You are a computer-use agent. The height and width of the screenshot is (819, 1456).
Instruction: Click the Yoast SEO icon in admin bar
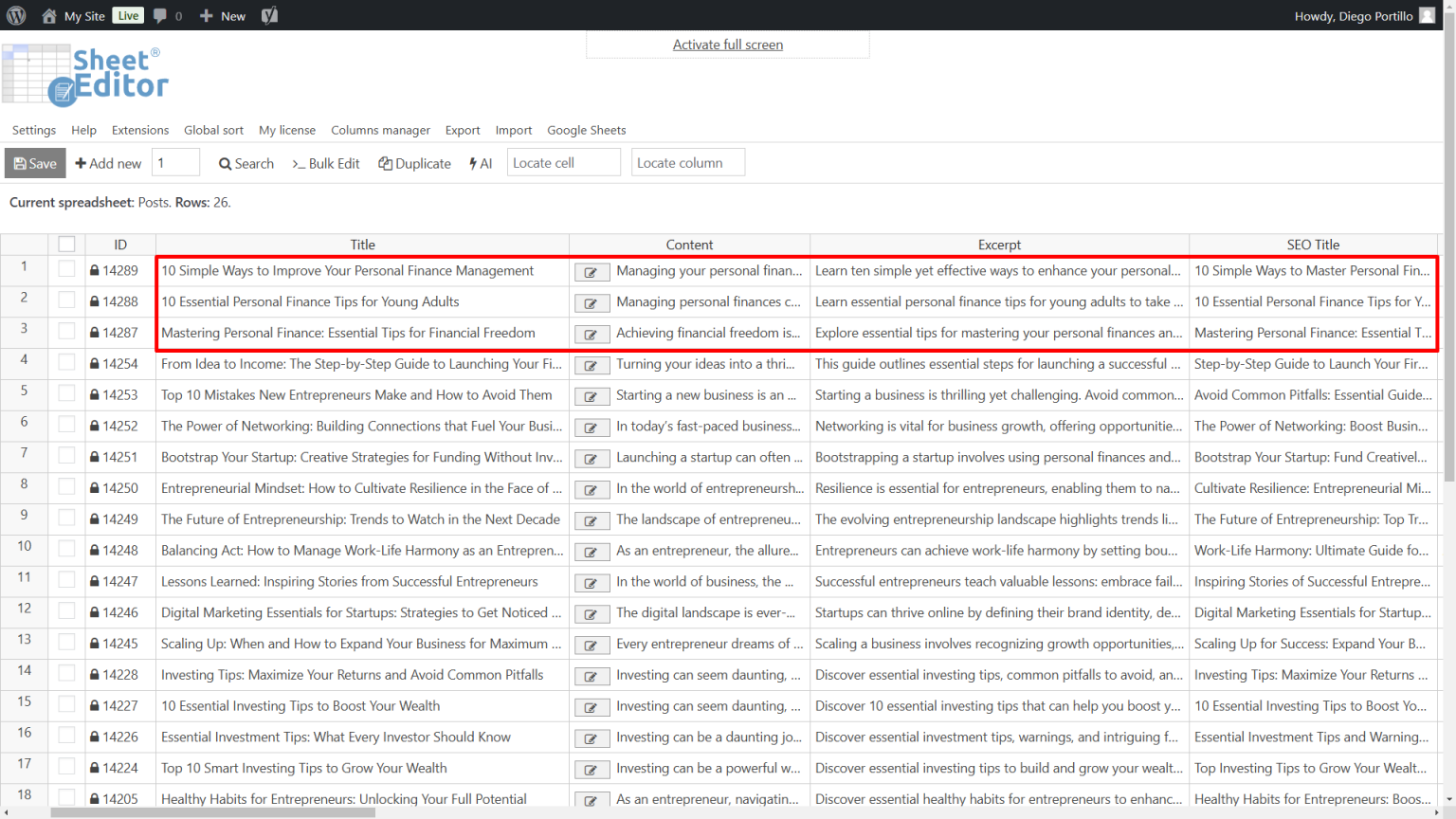(x=269, y=15)
